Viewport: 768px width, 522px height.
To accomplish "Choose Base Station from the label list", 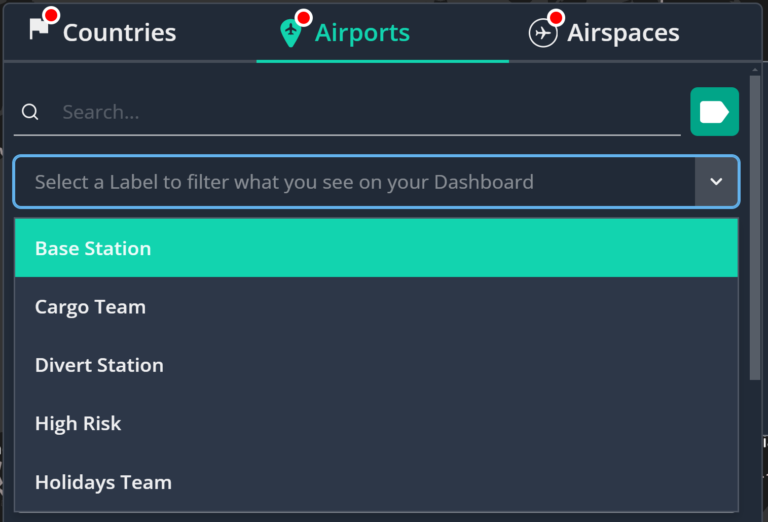I will point(376,248).
